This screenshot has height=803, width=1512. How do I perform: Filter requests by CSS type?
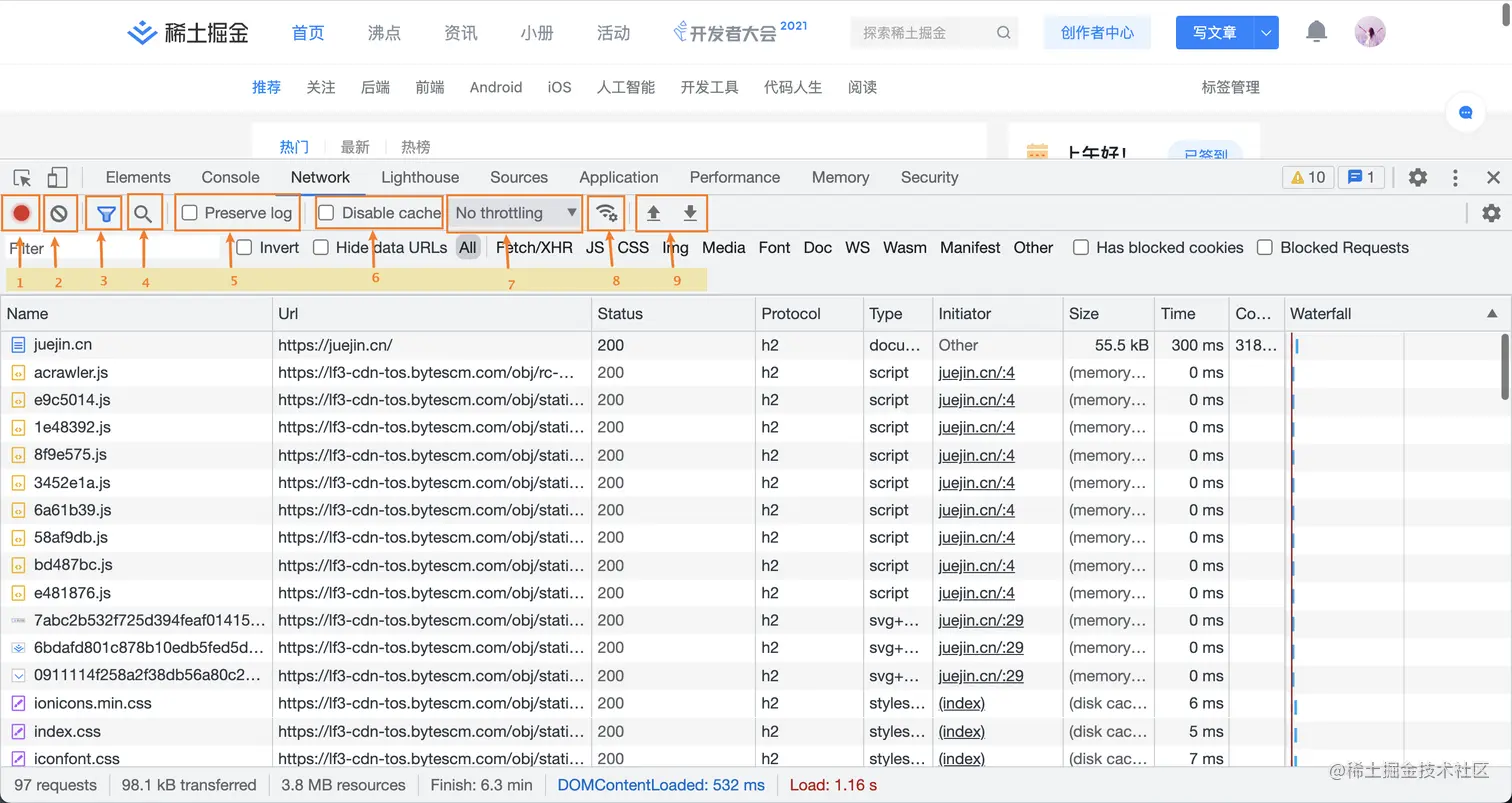click(x=633, y=247)
